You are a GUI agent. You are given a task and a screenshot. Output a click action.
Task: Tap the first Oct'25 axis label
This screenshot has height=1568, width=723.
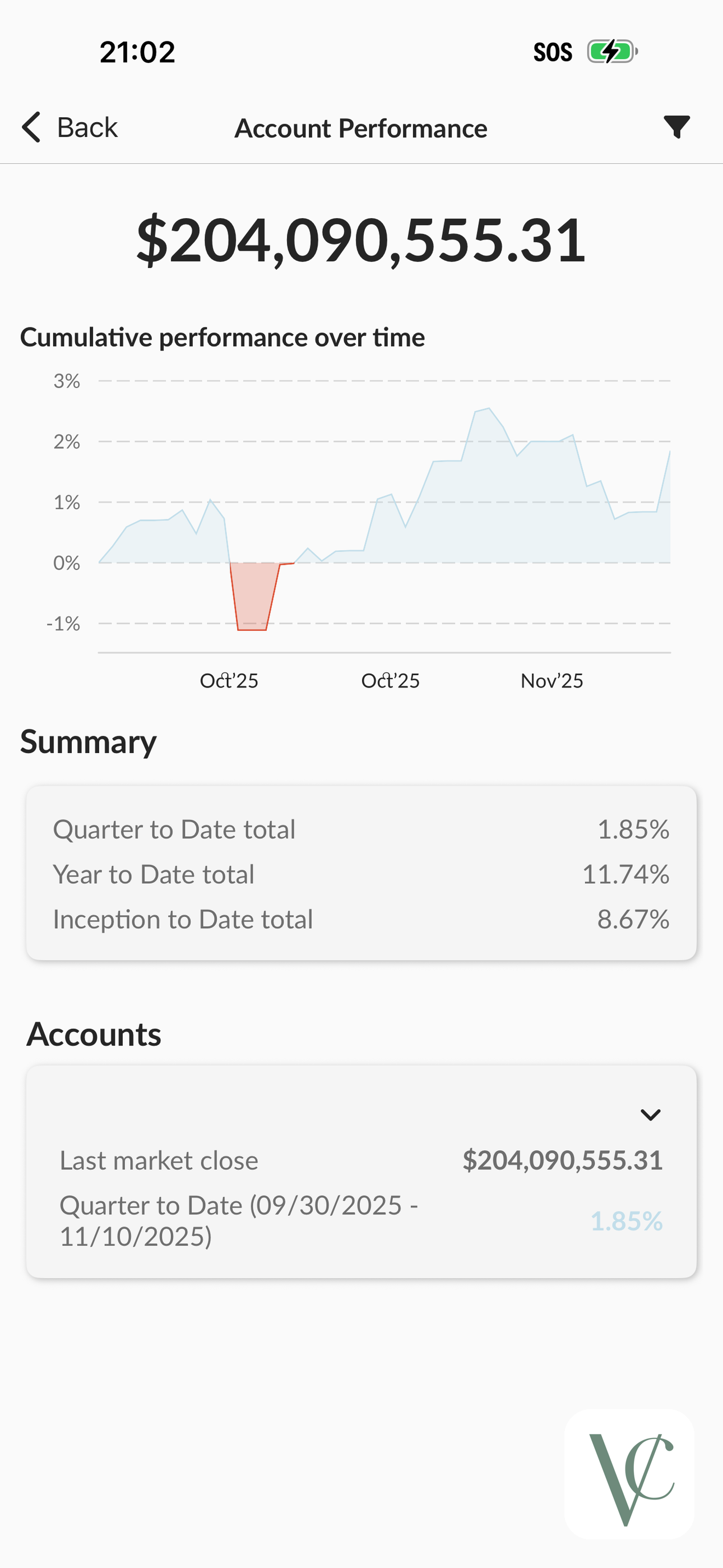click(229, 680)
